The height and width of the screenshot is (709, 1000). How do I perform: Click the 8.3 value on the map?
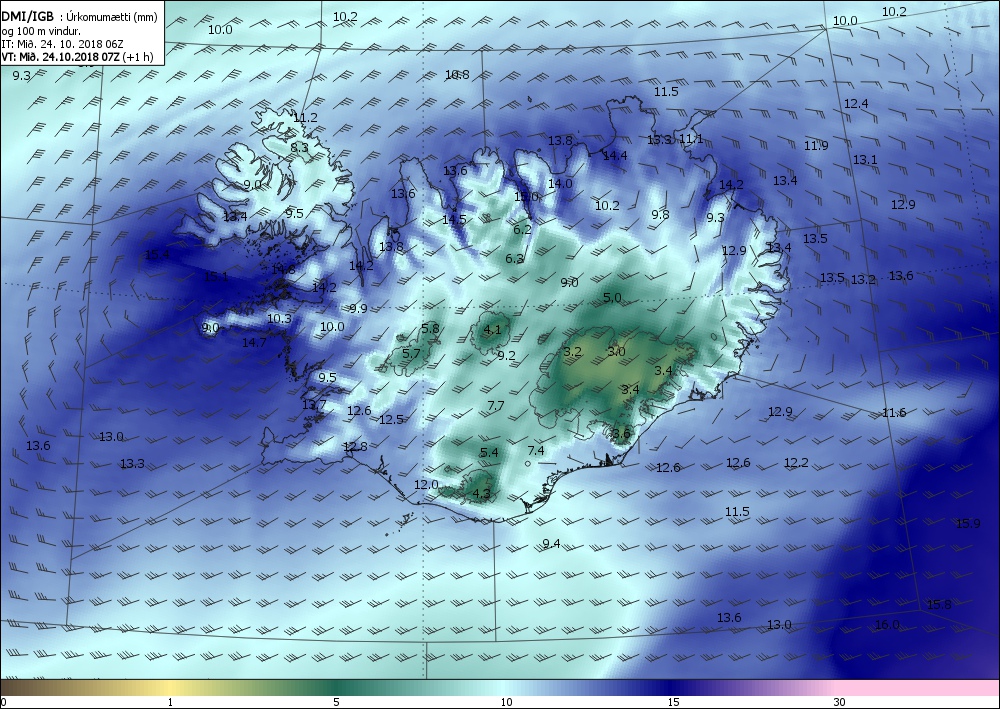pyautogui.click(x=299, y=147)
